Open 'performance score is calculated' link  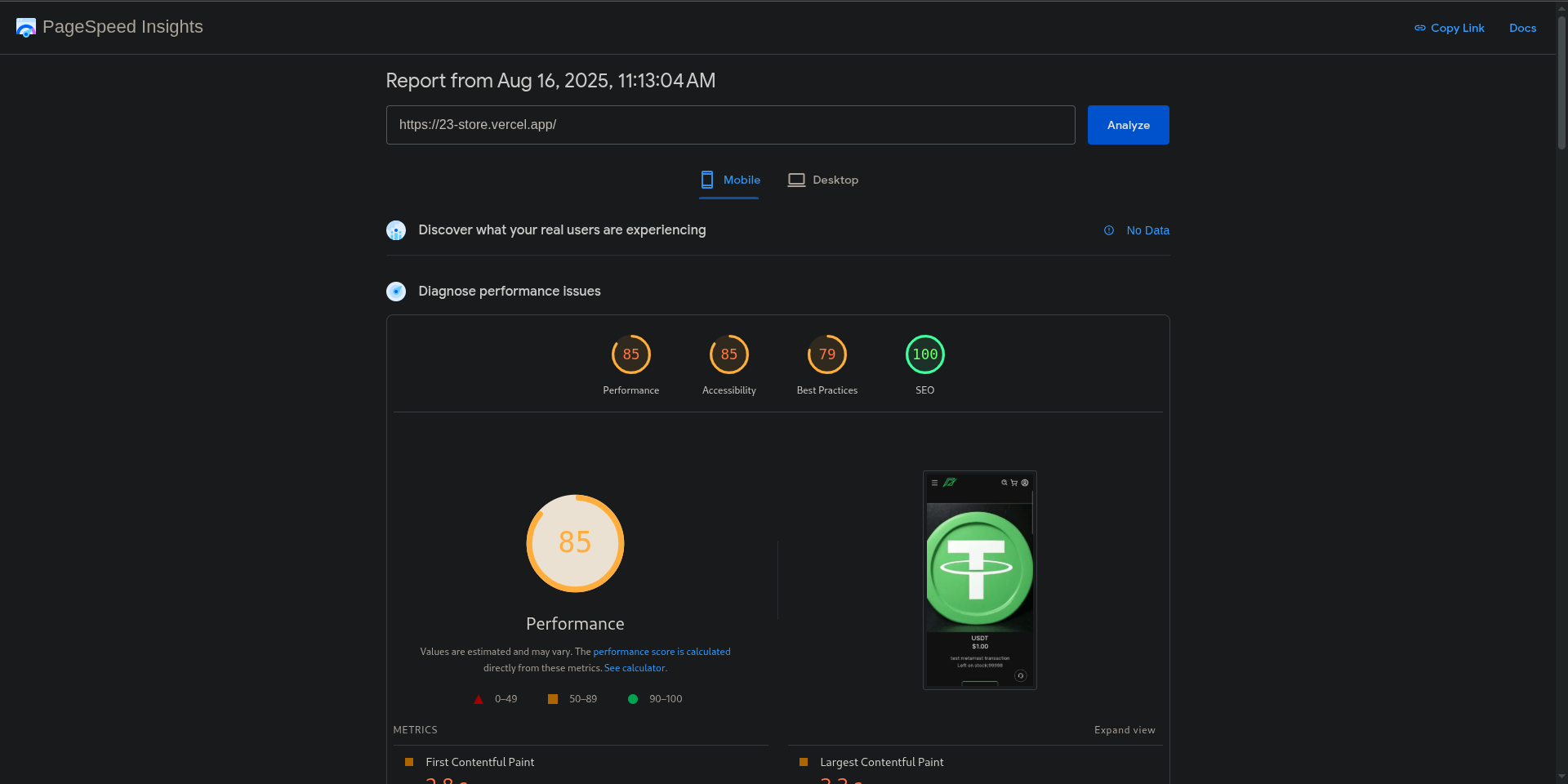point(661,652)
